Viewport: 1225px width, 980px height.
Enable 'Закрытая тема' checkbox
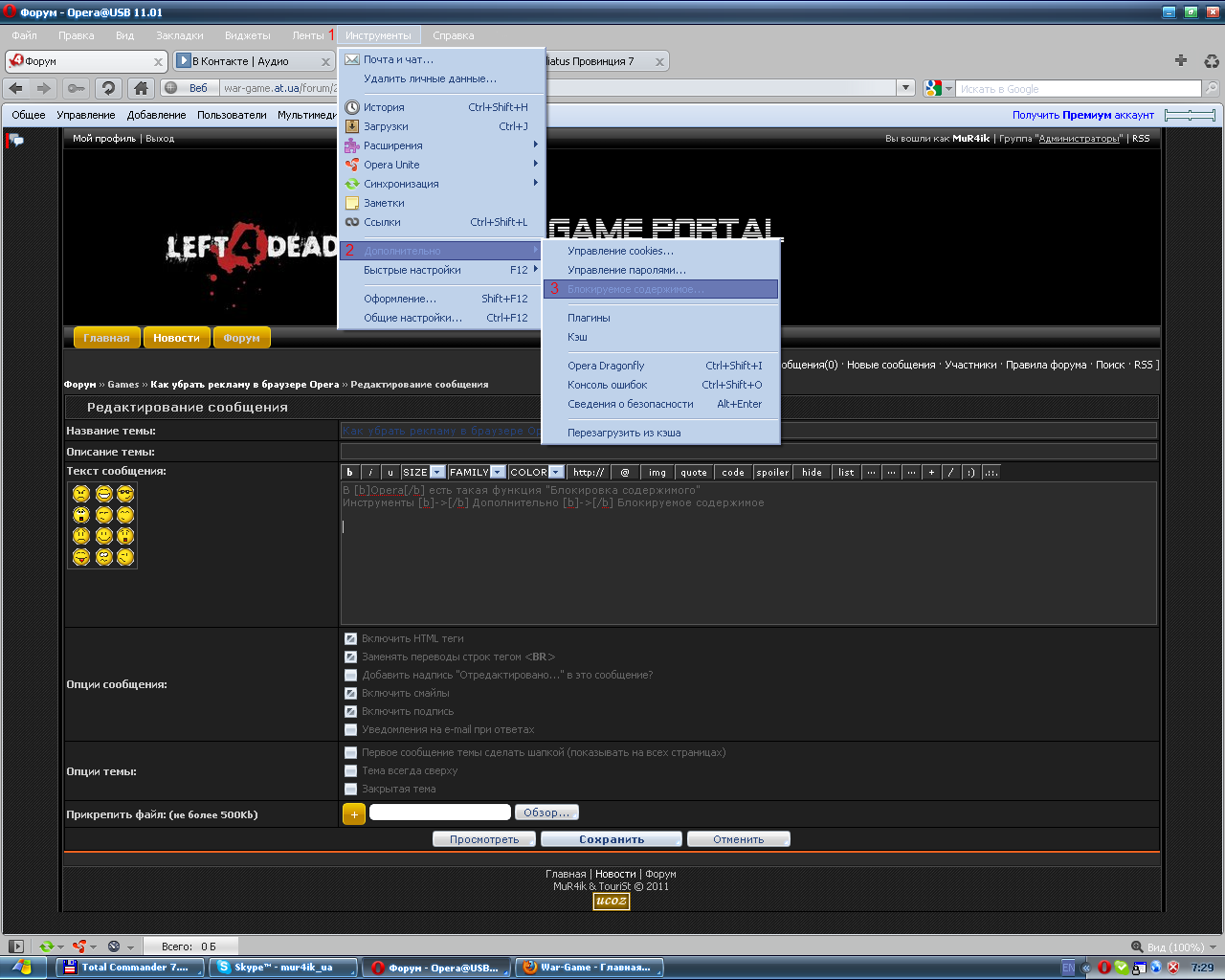coord(350,789)
